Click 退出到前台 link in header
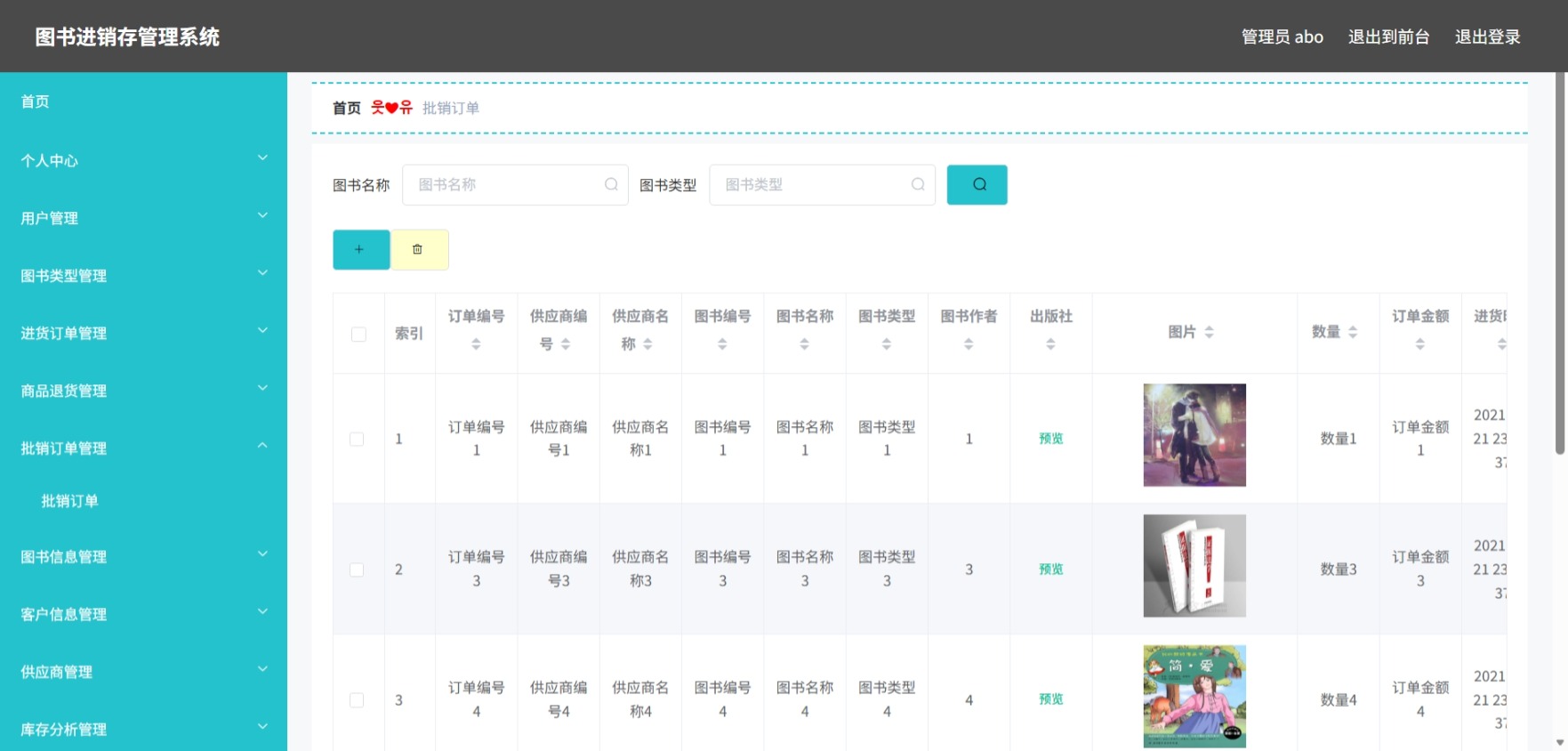1568x751 pixels. tap(1388, 36)
